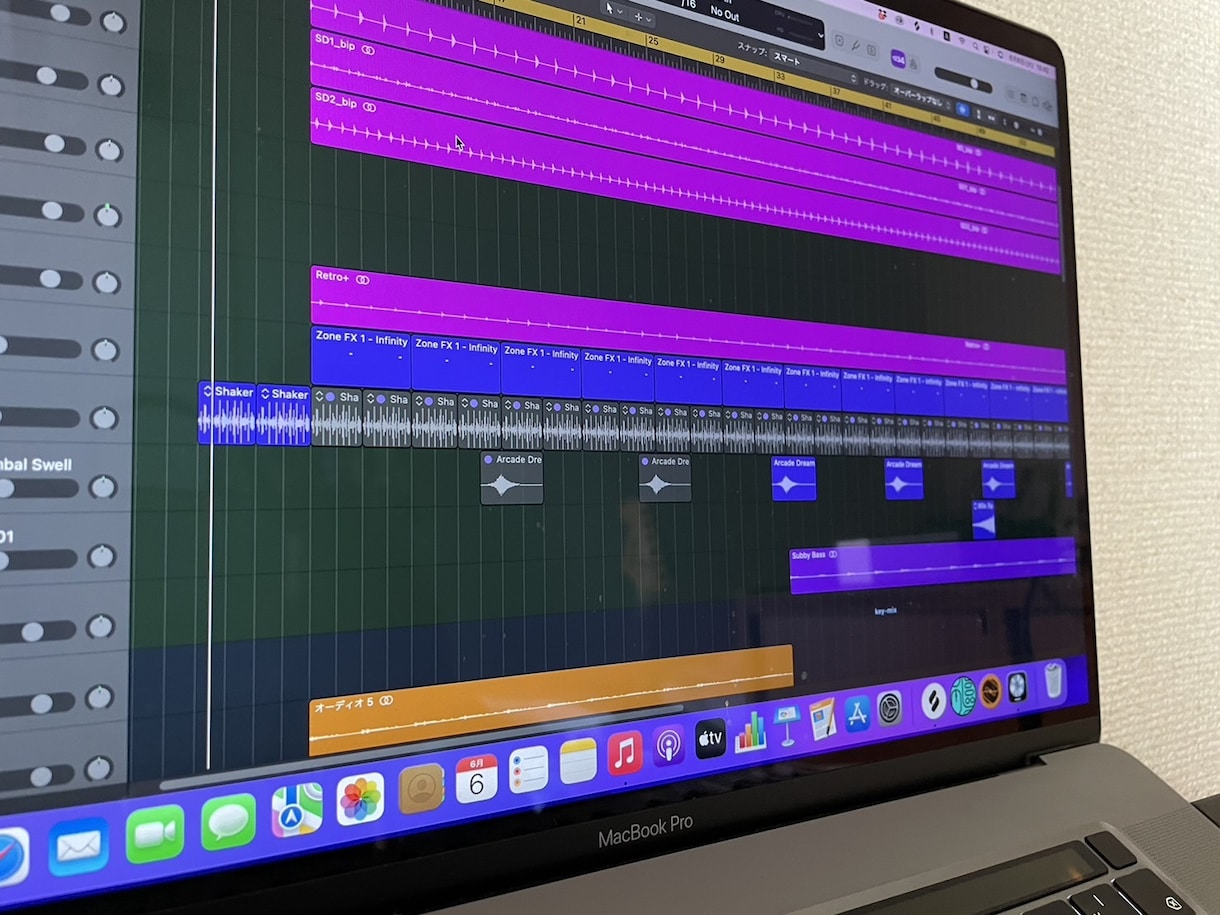Toggle the purple 1234 count-in button

(898, 60)
